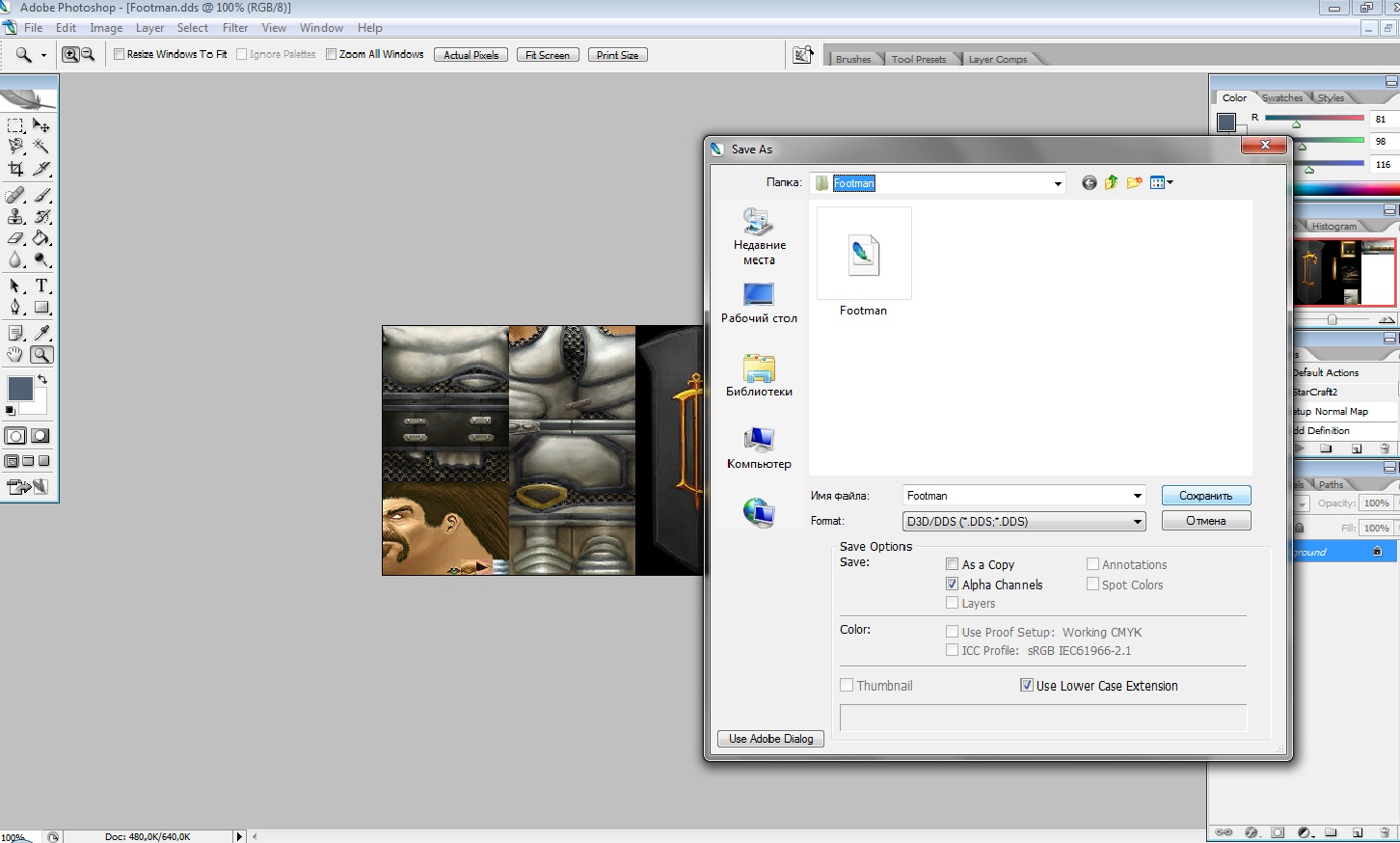
Task: Pick the Paint Bucket tool
Action: (41, 238)
